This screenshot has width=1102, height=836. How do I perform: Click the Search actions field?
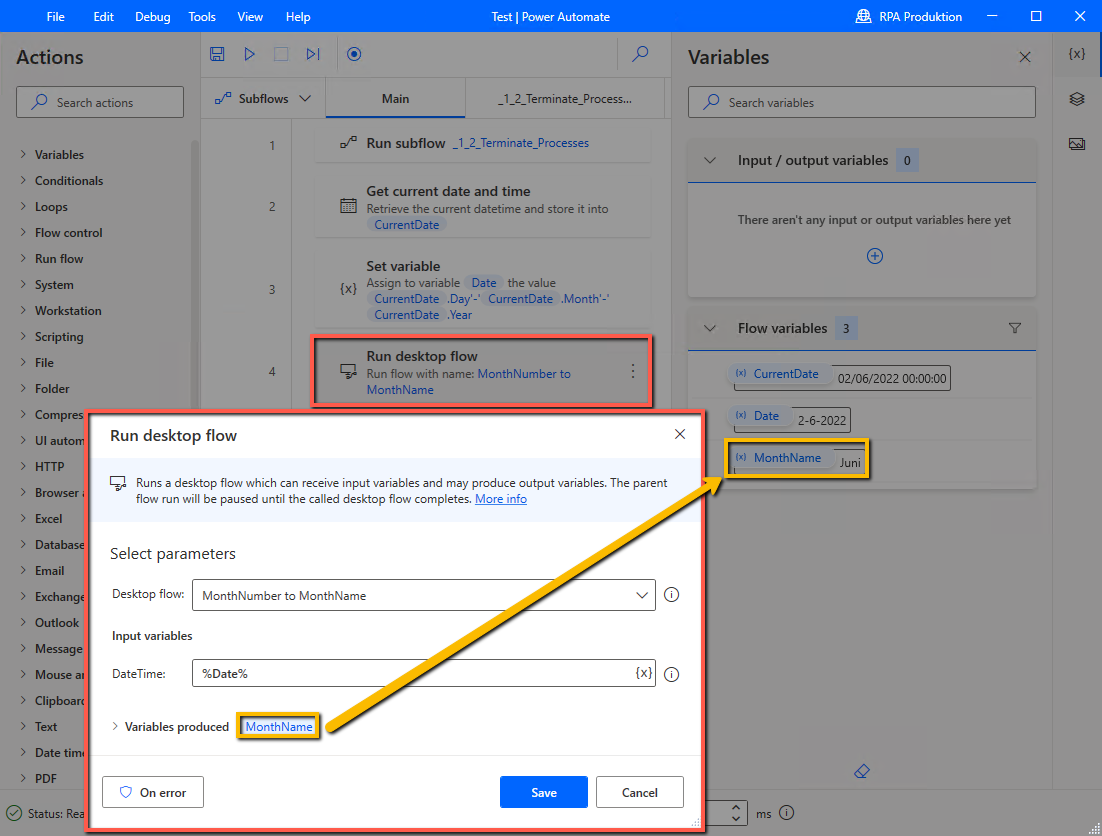pyautogui.click(x=100, y=103)
